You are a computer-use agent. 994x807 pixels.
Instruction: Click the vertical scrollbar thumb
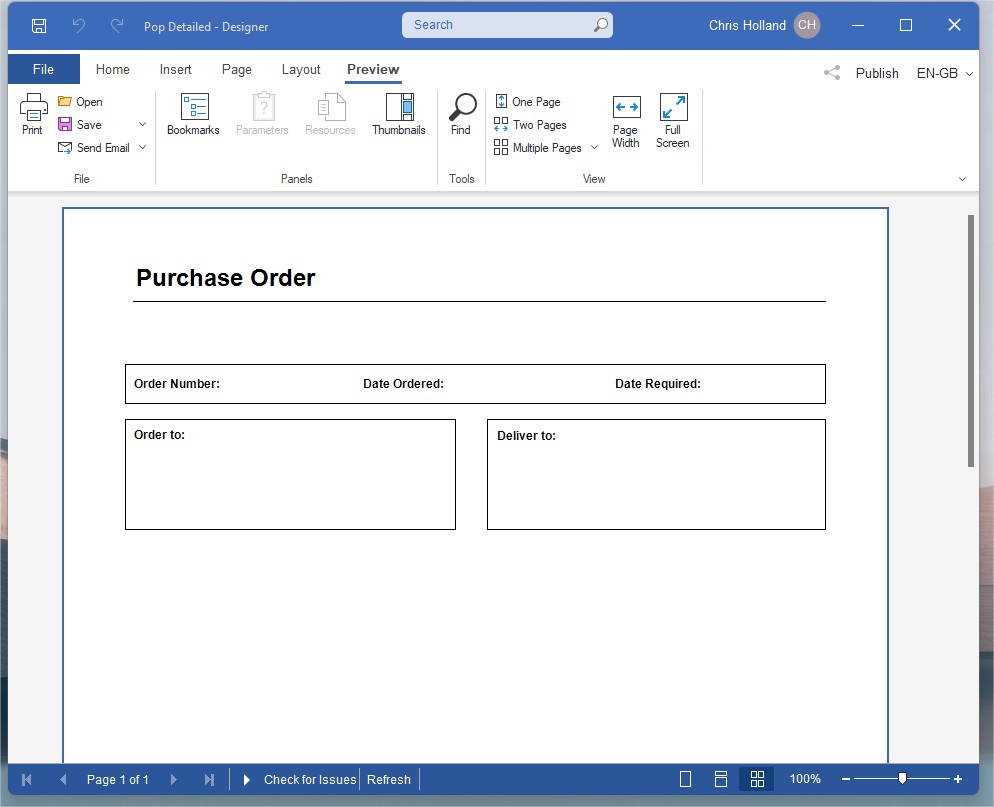click(971, 340)
